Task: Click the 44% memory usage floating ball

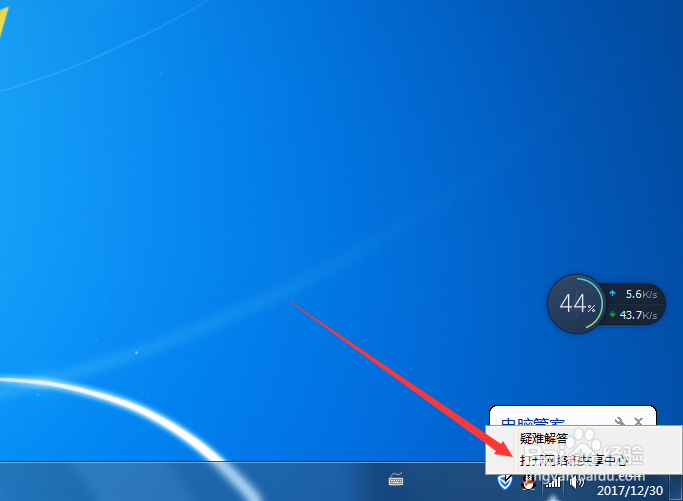Action: point(576,304)
